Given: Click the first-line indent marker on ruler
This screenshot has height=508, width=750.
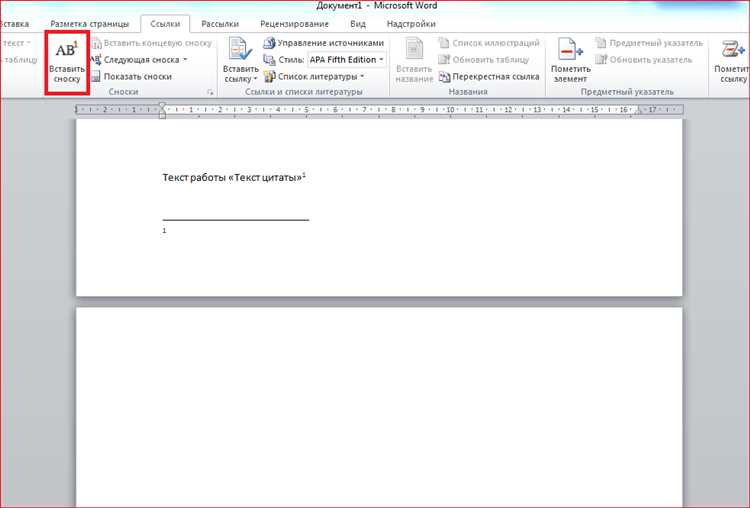Looking at the screenshot, I should click(x=162, y=105).
